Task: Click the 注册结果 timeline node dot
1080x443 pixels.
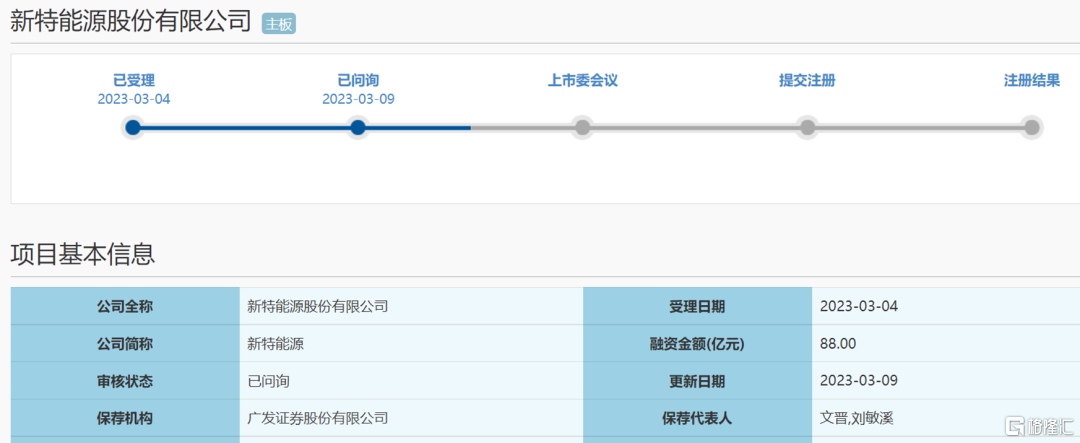Action: click(x=1032, y=127)
